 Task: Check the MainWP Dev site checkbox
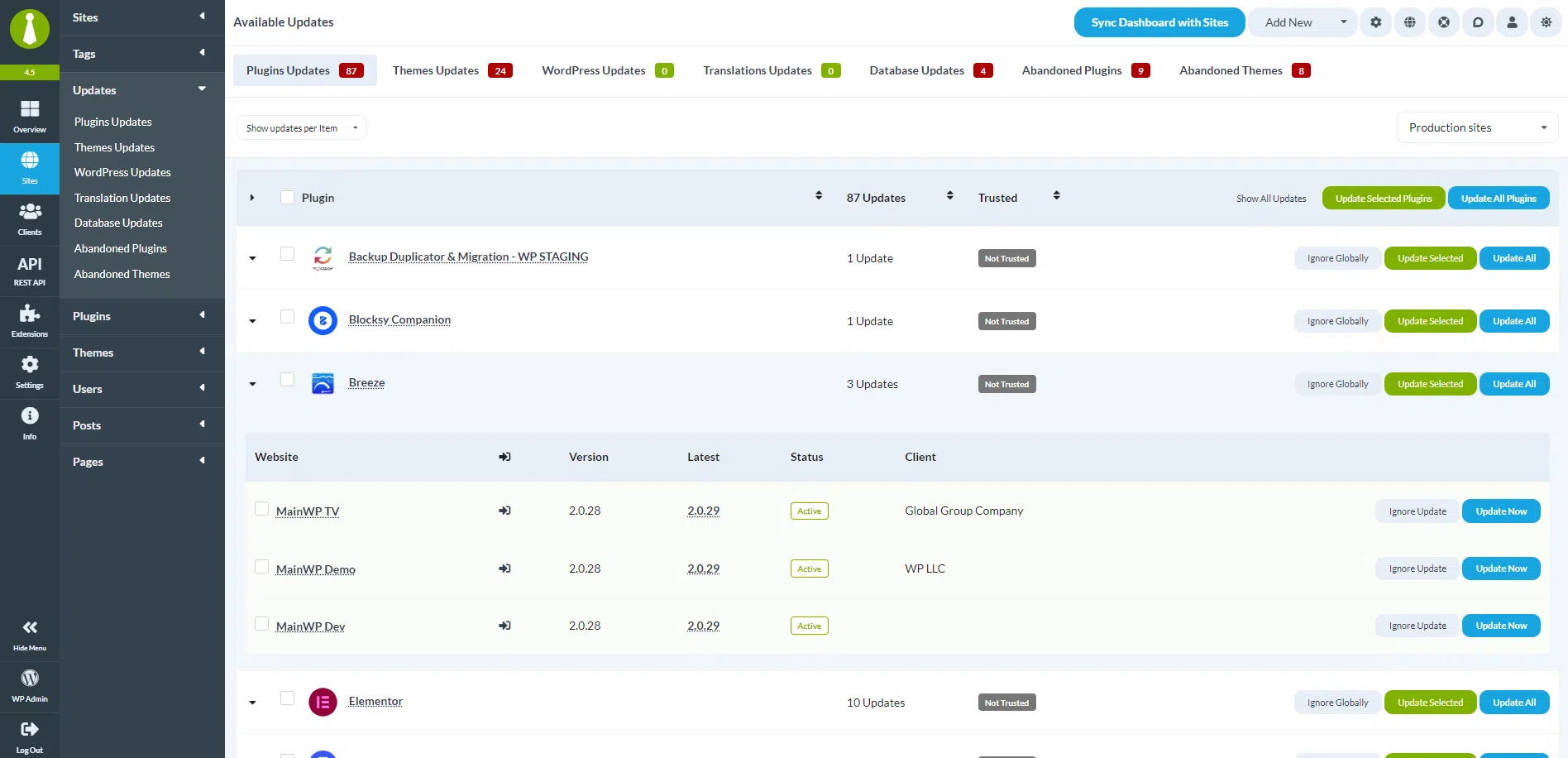[x=261, y=624]
